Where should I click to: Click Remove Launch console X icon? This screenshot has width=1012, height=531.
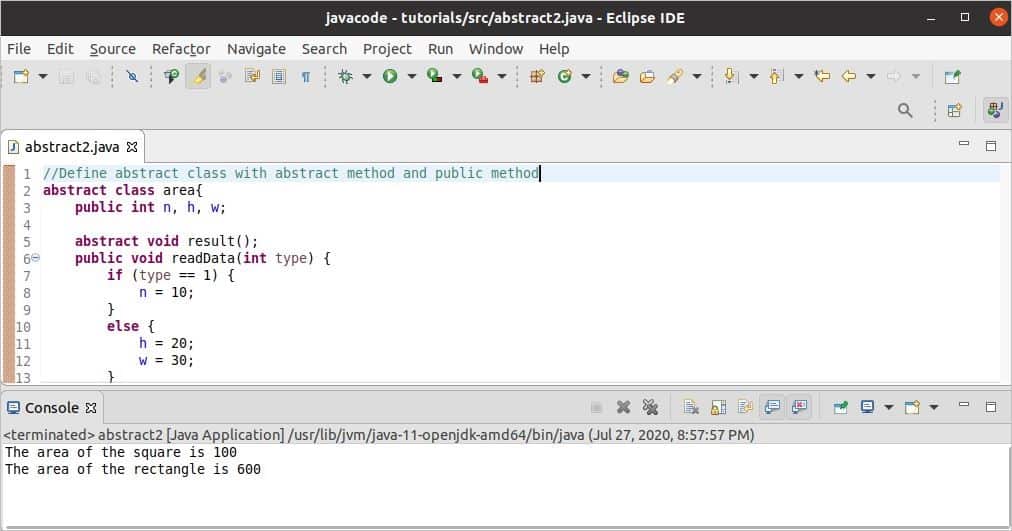pos(623,407)
